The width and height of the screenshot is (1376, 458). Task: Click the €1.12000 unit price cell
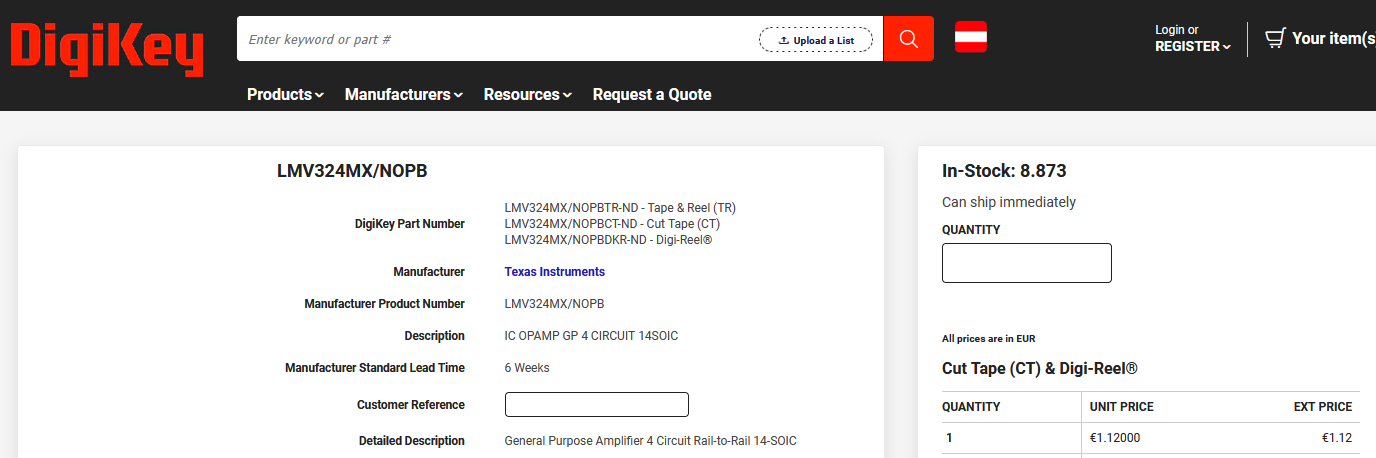(x=1115, y=437)
